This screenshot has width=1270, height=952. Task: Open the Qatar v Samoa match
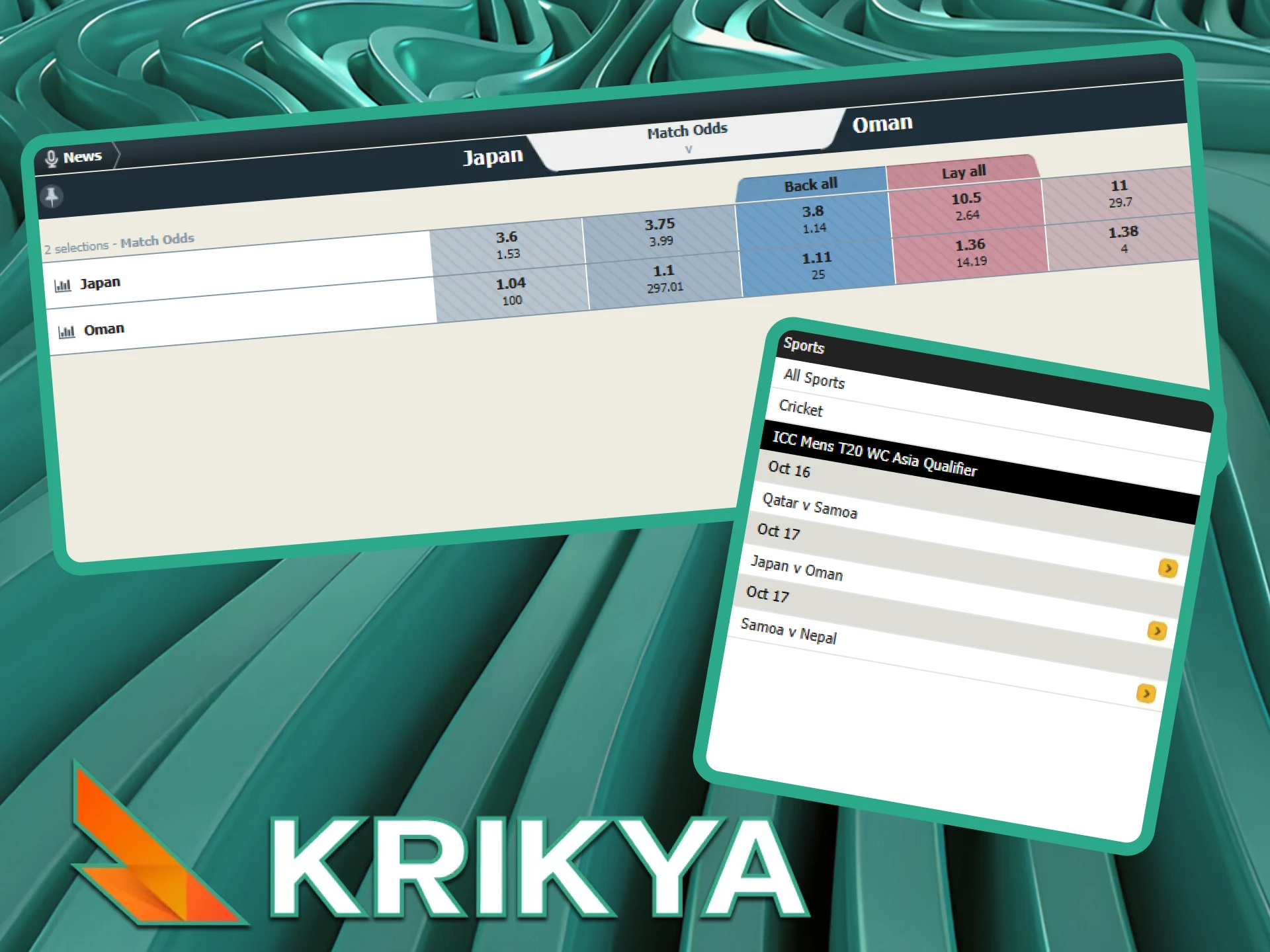pos(810,506)
